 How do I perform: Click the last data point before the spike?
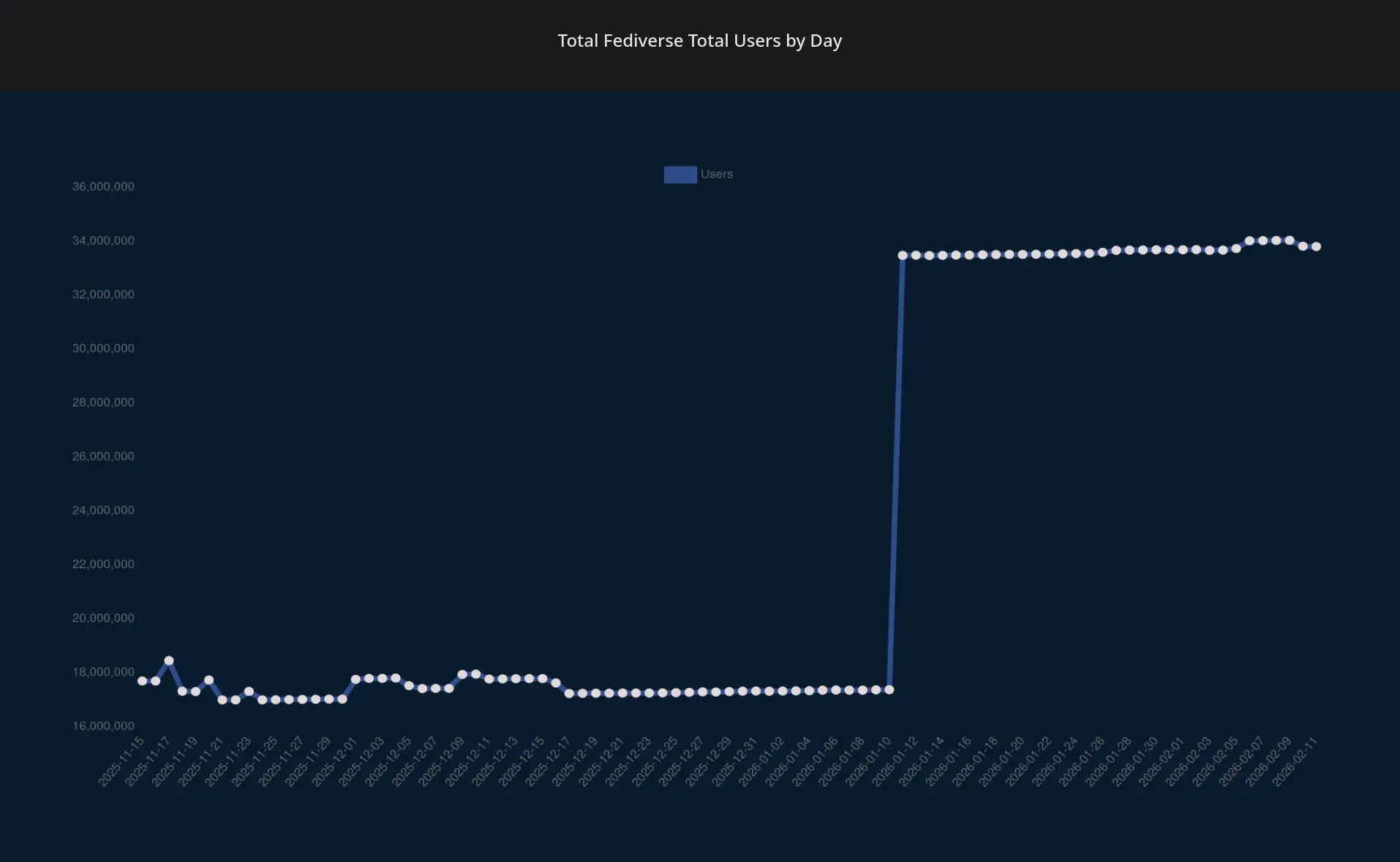tap(889, 689)
